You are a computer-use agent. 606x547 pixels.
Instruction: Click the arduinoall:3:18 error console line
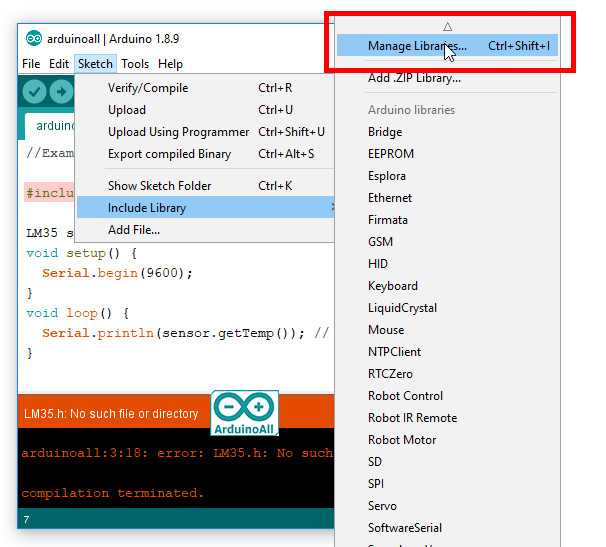coord(177,453)
